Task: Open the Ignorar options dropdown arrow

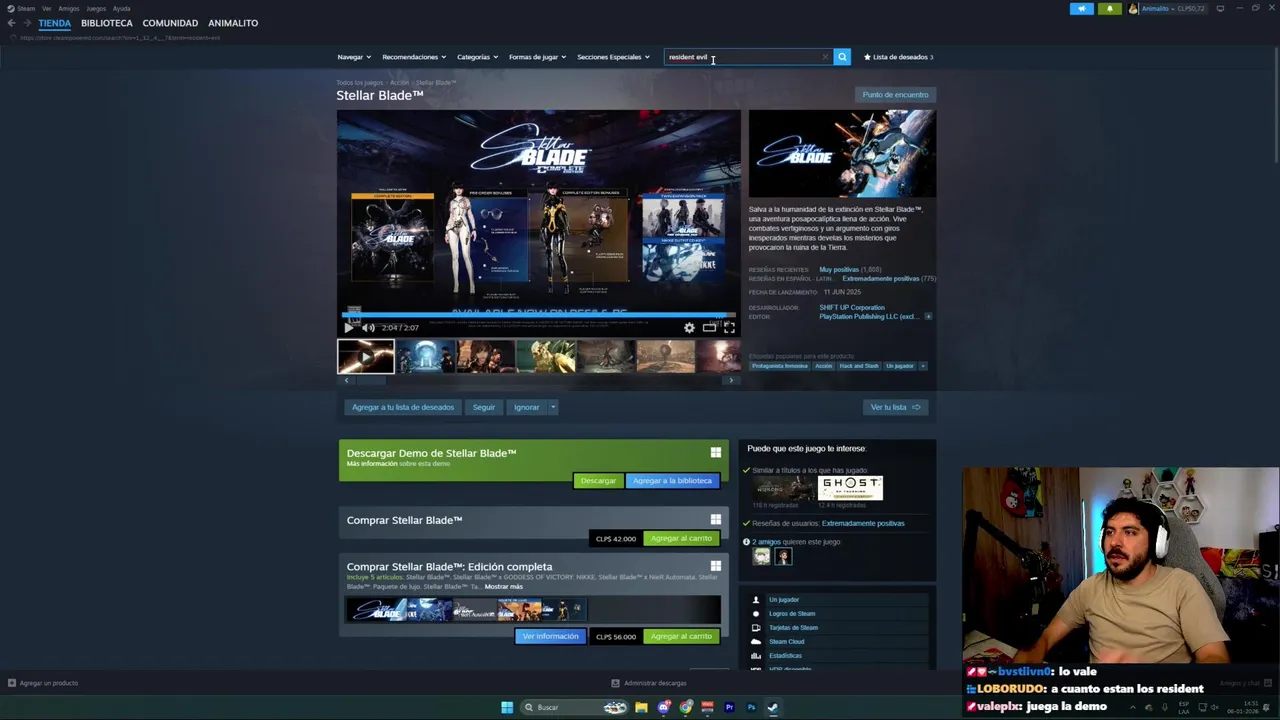Action: pos(553,407)
